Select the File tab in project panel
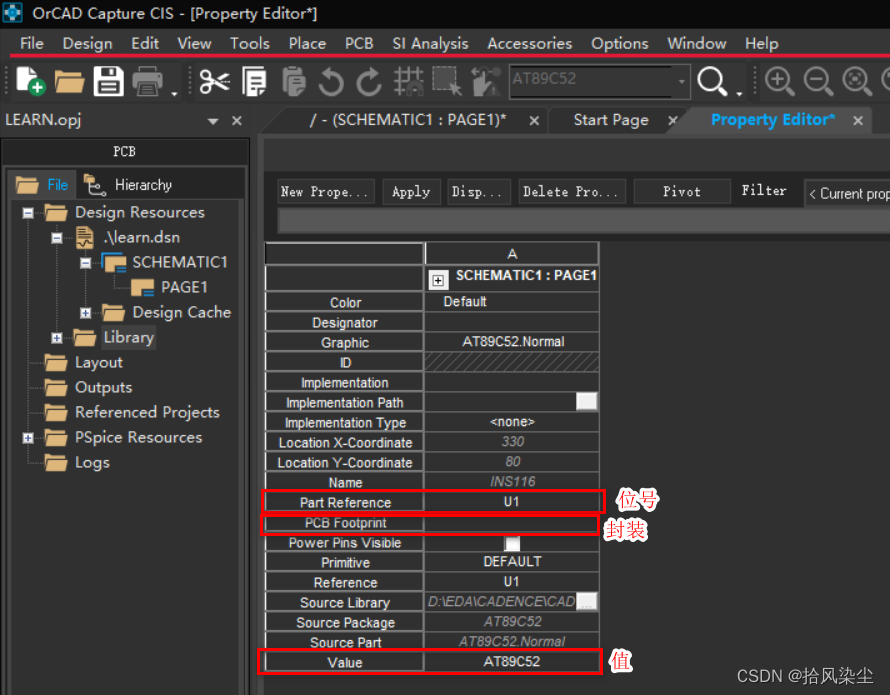This screenshot has height=695, width=890. [x=43, y=185]
